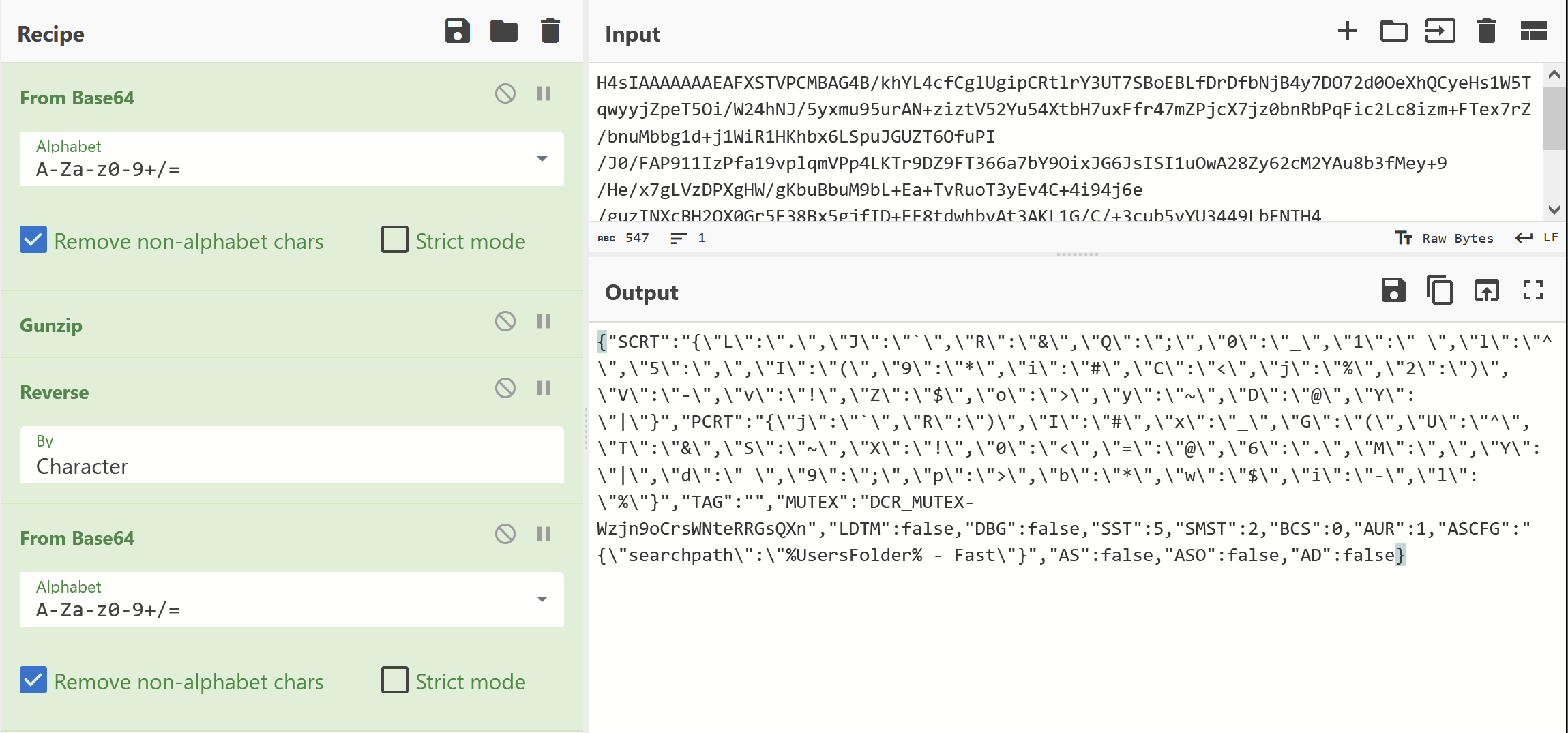1568x733 pixels.
Task: Save the current recipe
Action: point(458,31)
